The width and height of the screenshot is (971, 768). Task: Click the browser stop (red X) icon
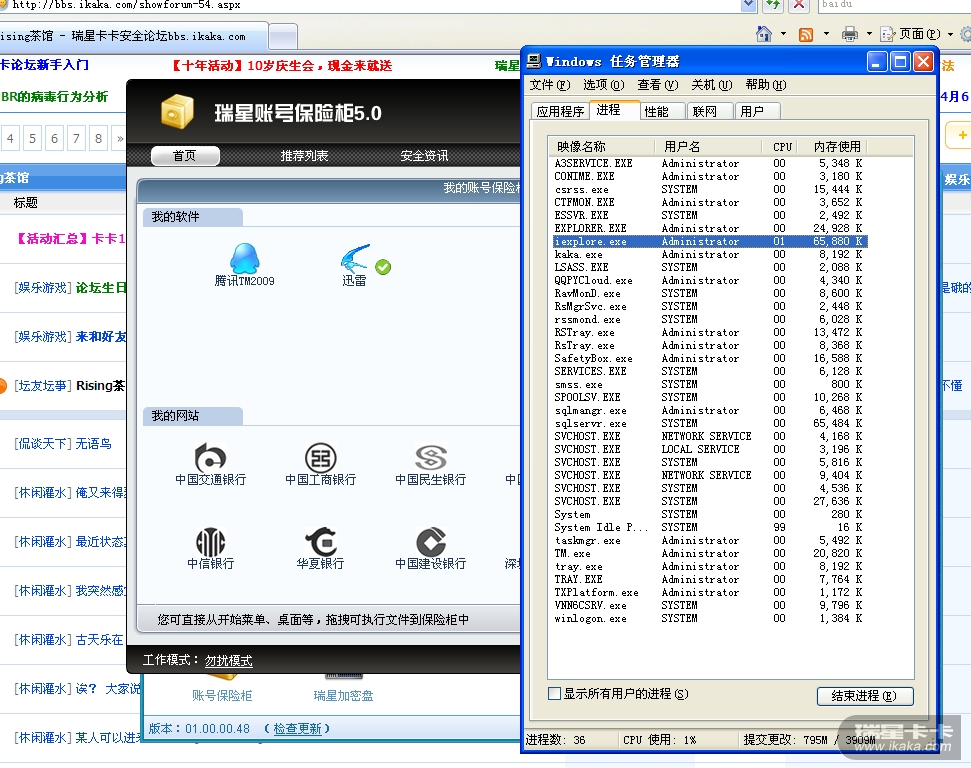pos(799,5)
